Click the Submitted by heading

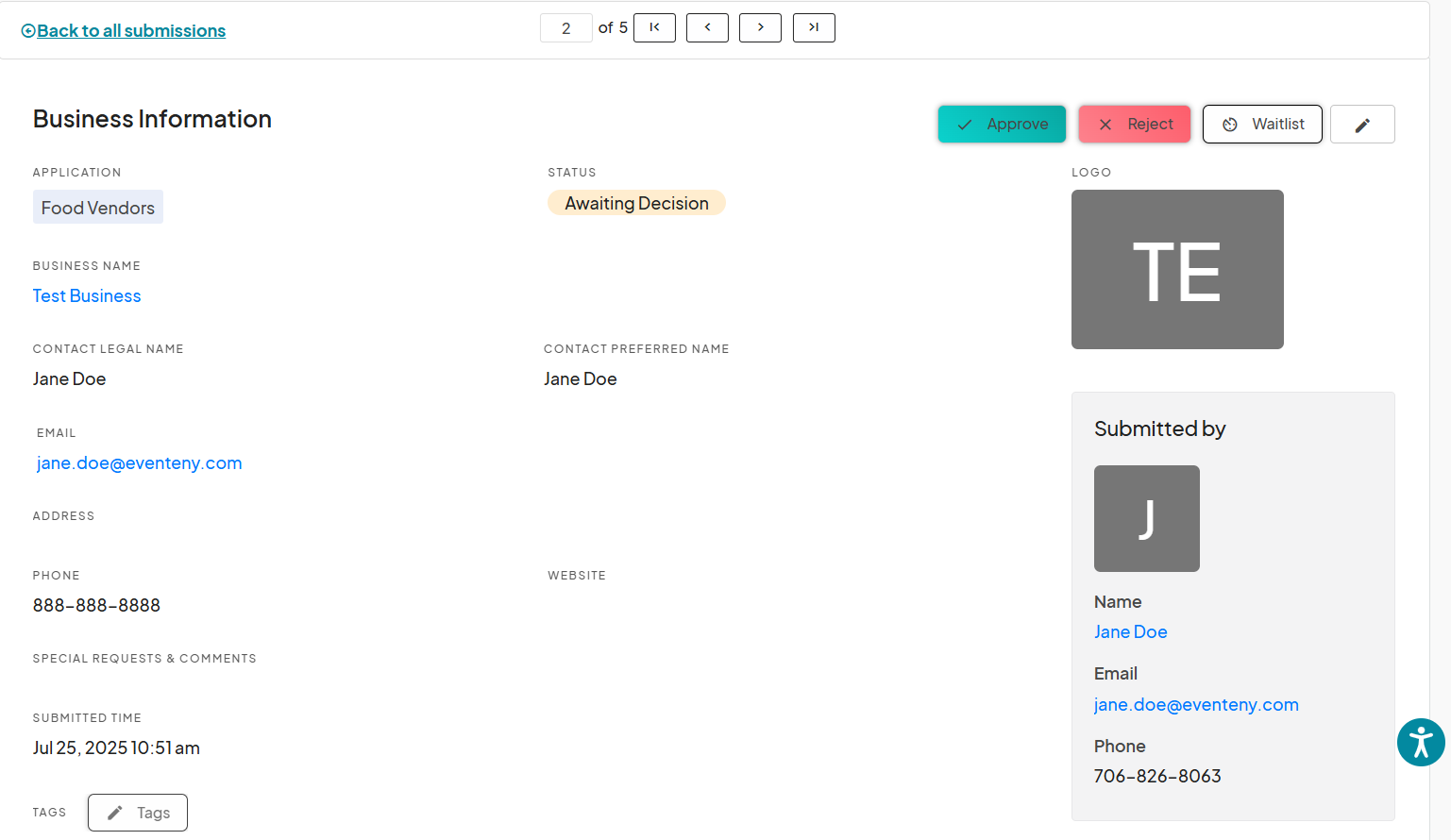click(x=1160, y=429)
